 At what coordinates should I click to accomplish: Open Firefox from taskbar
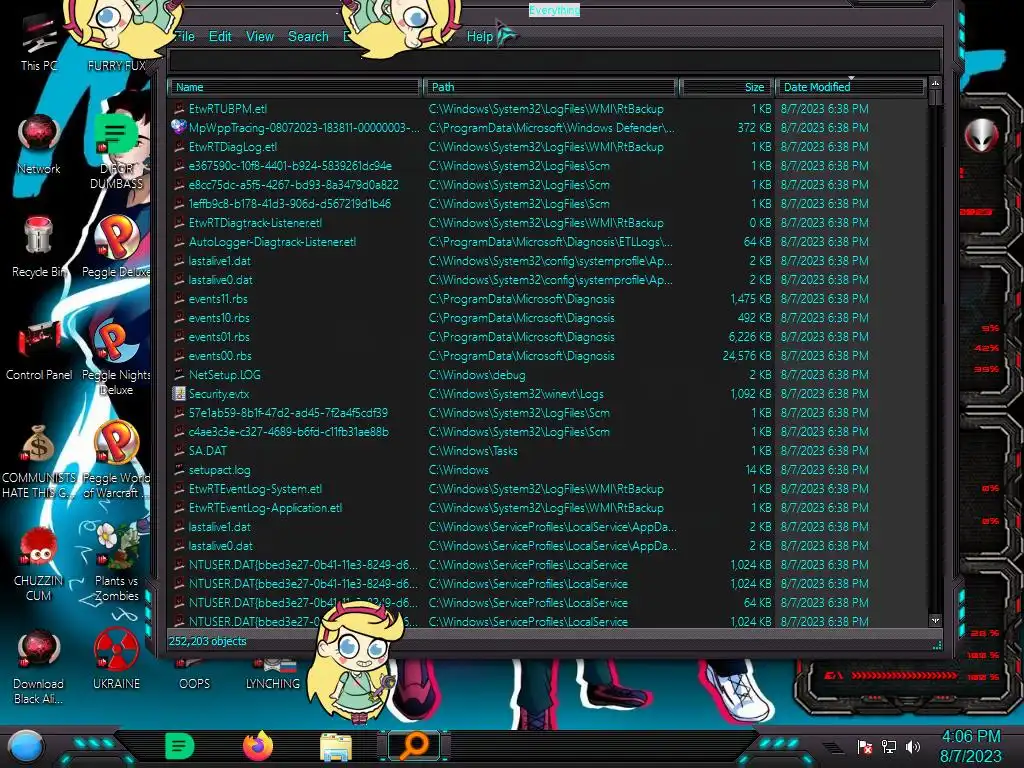click(258, 746)
